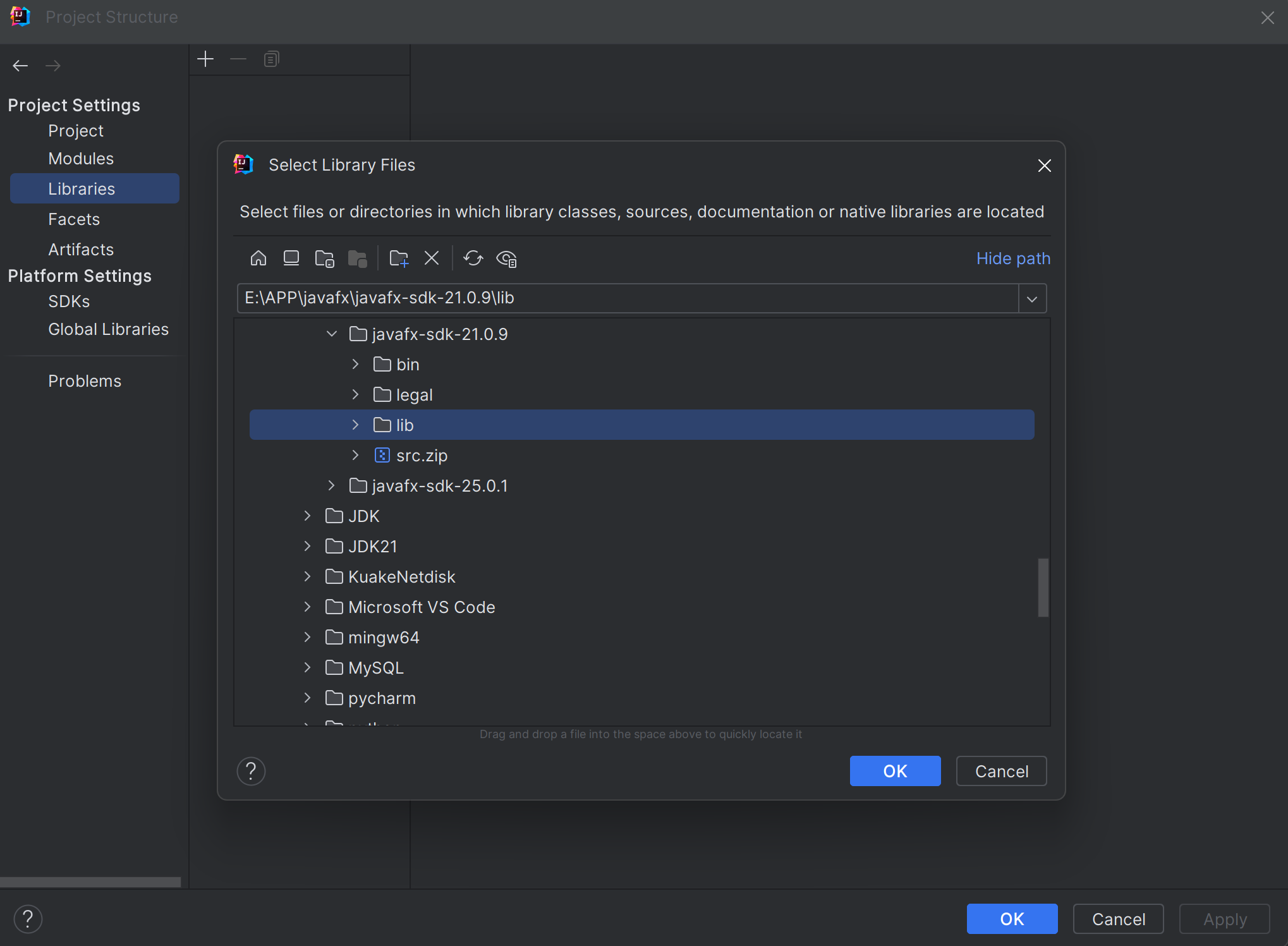
Task: Click the Desktop directory icon
Action: 291,258
